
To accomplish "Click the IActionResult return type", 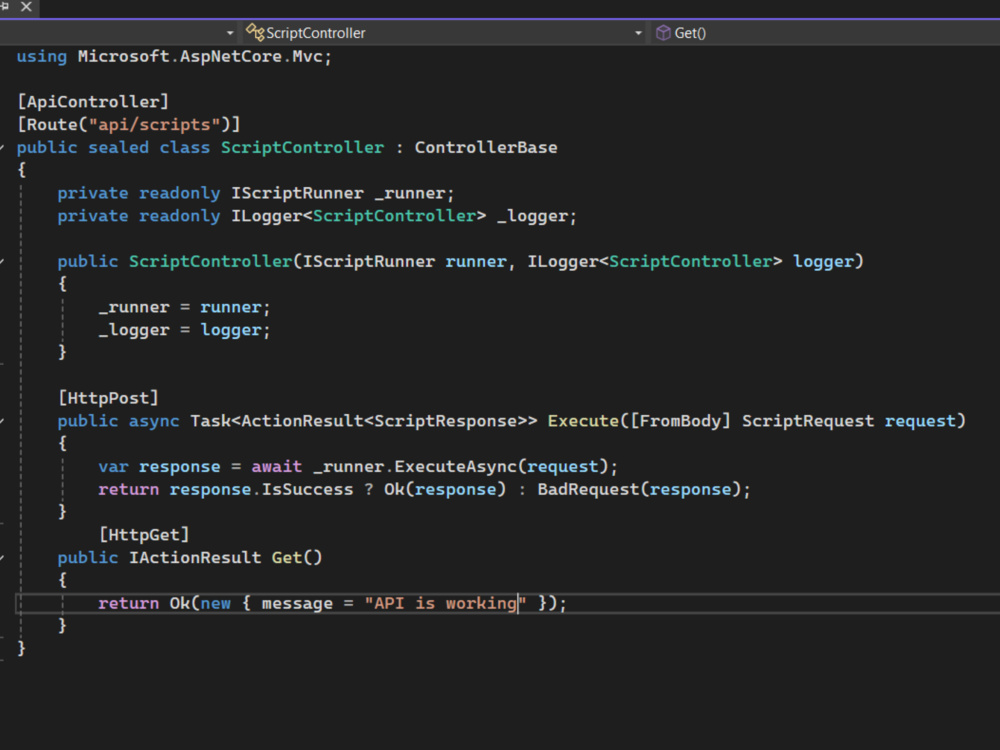I will (195, 558).
